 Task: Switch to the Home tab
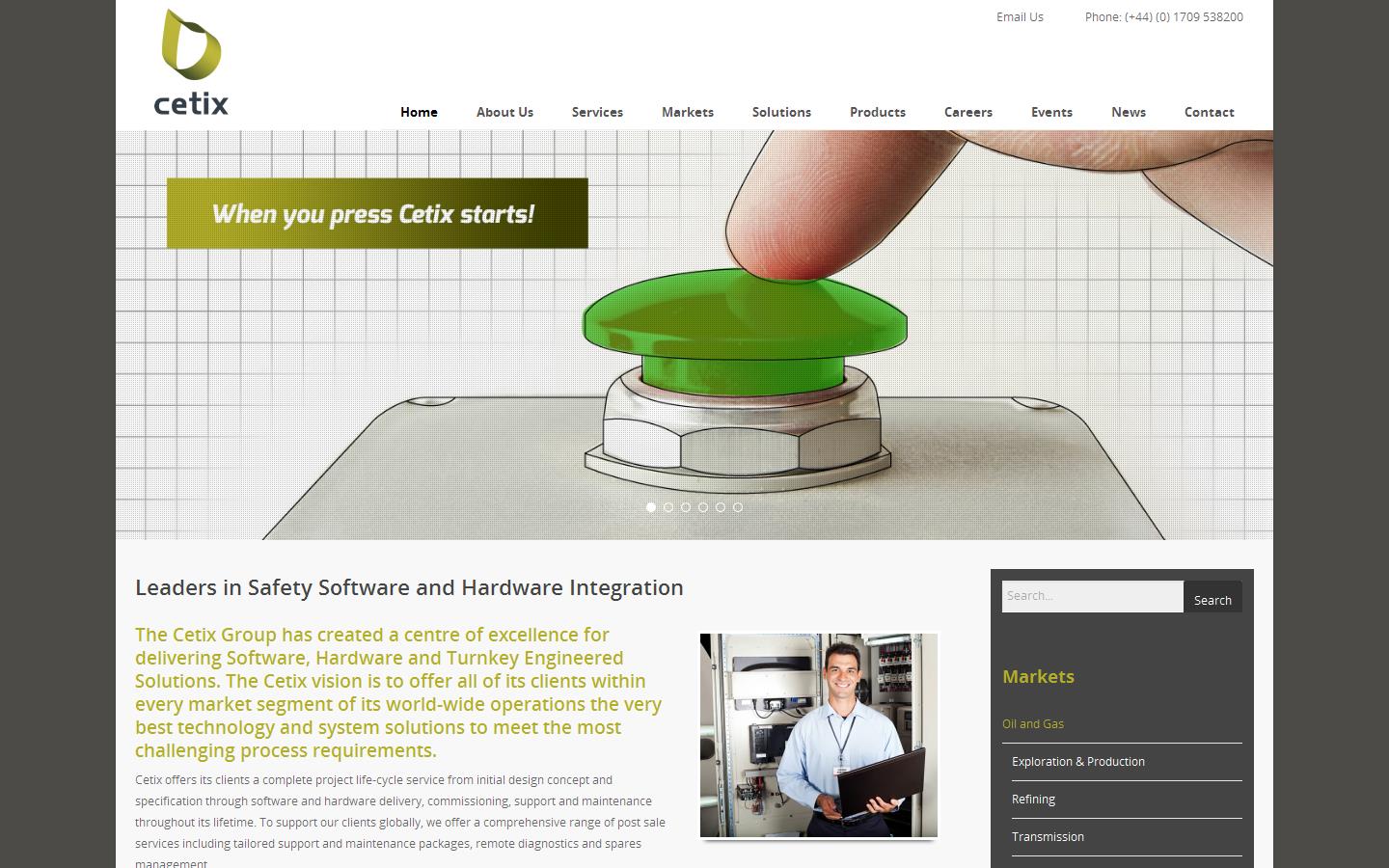(419, 112)
